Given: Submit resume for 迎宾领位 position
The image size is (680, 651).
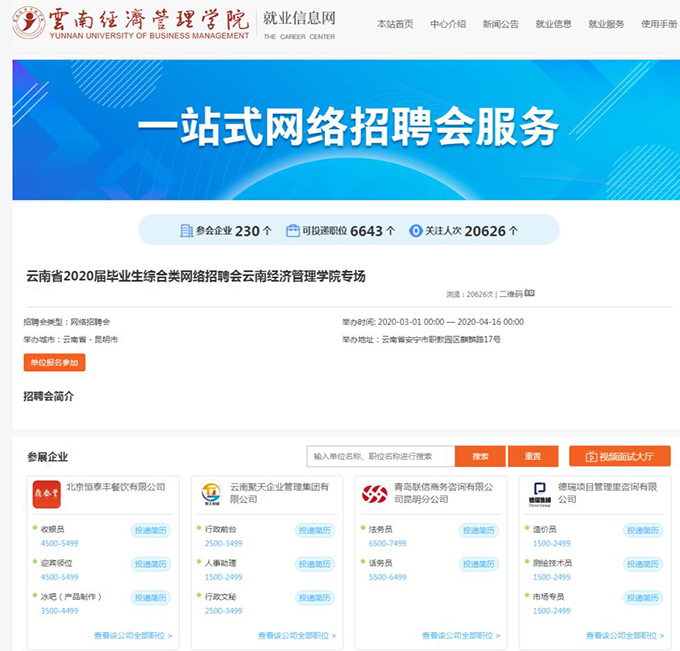Looking at the screenshot, I should (150, 564).
